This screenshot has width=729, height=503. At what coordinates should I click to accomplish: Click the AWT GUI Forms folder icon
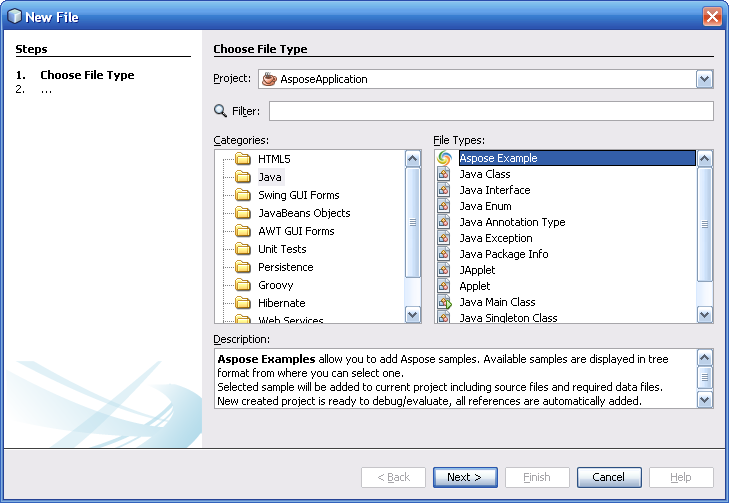(243, 231)
